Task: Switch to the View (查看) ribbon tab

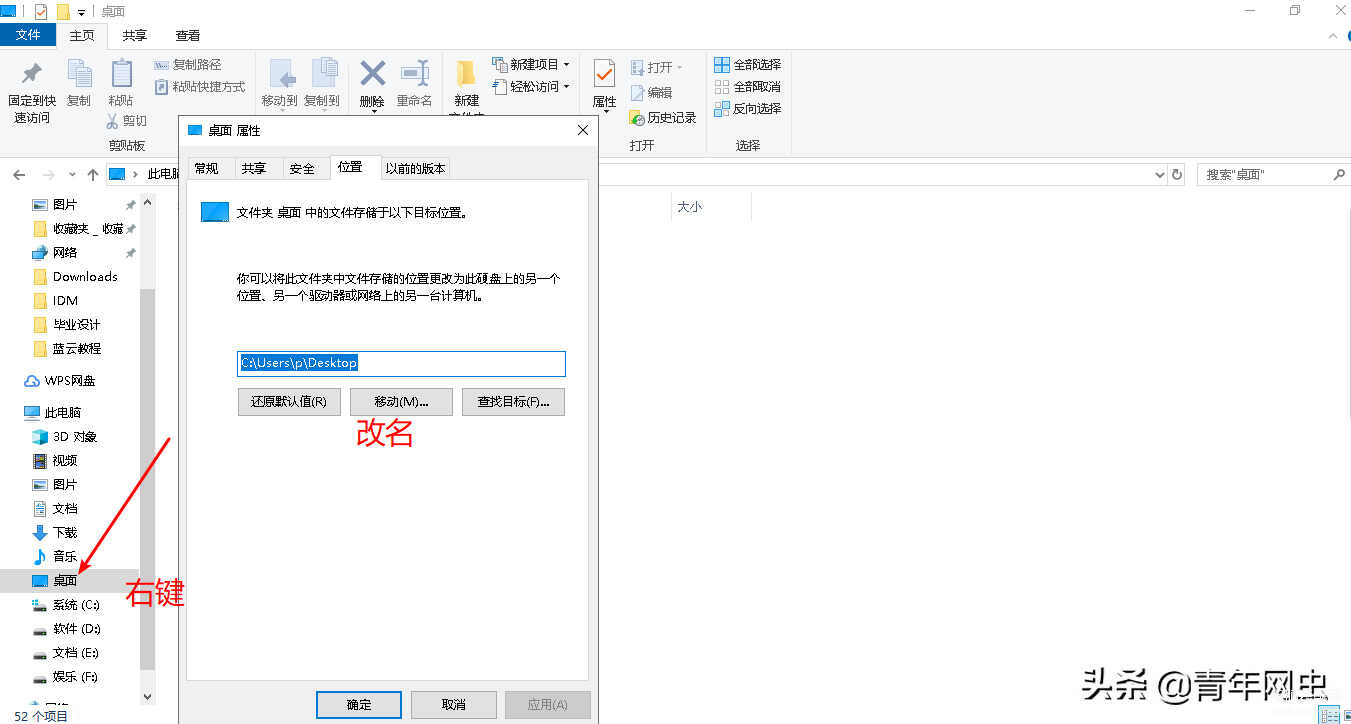Action: point(188,36)
